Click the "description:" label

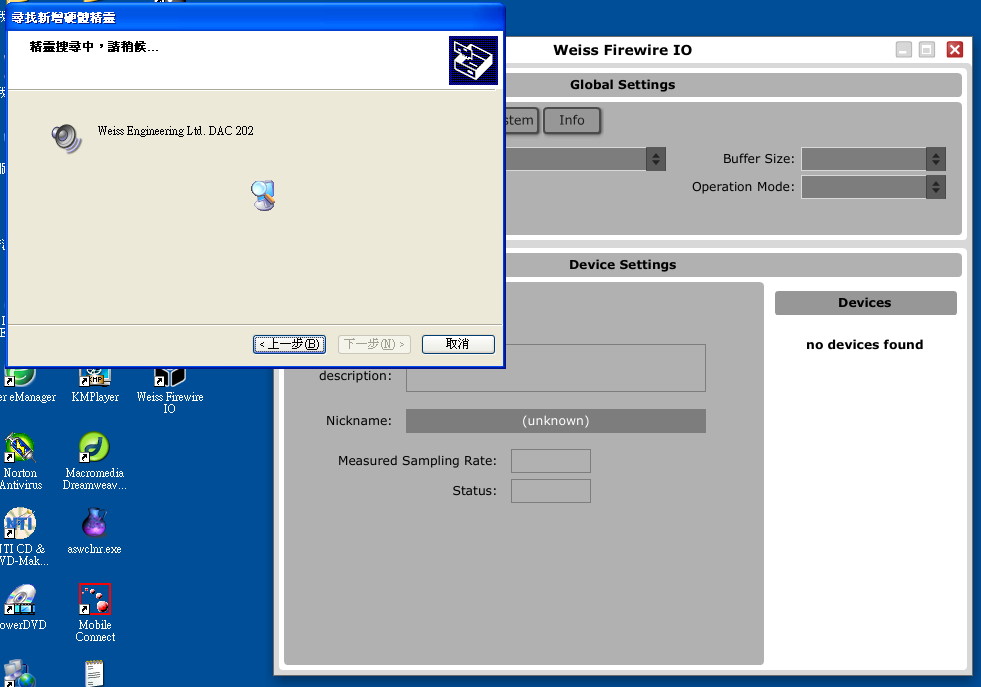355,376
